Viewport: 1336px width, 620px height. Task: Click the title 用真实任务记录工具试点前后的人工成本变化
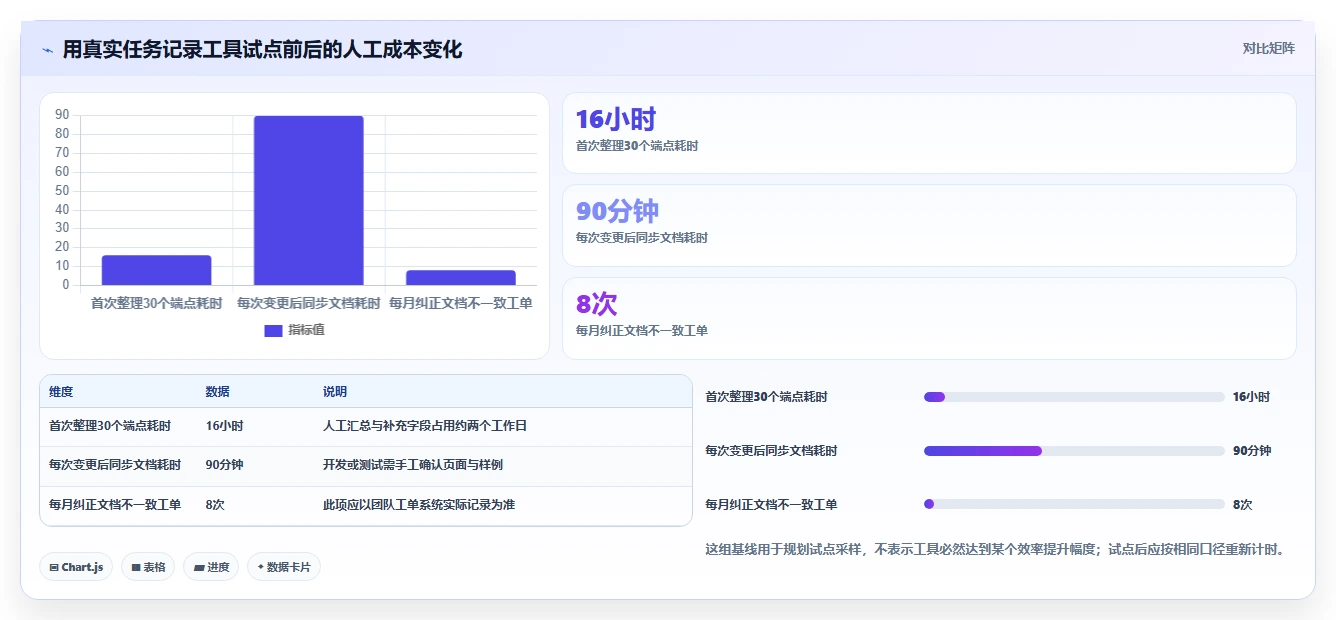[262, 49]
